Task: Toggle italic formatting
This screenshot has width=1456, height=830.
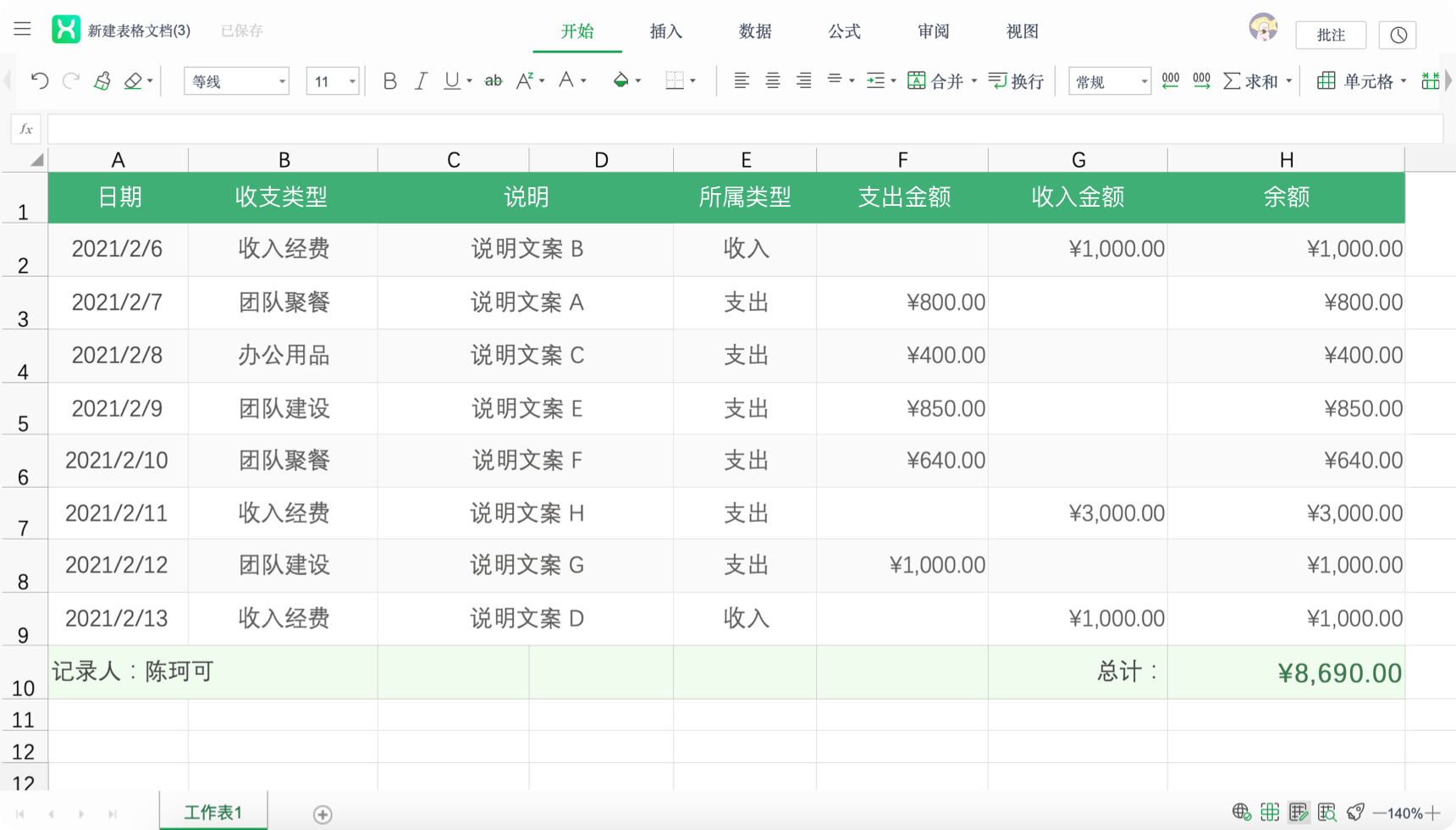Action: coord(420,80)
